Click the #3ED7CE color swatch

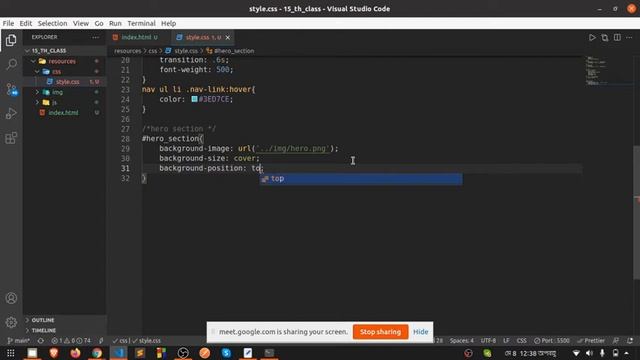[194, 99]
